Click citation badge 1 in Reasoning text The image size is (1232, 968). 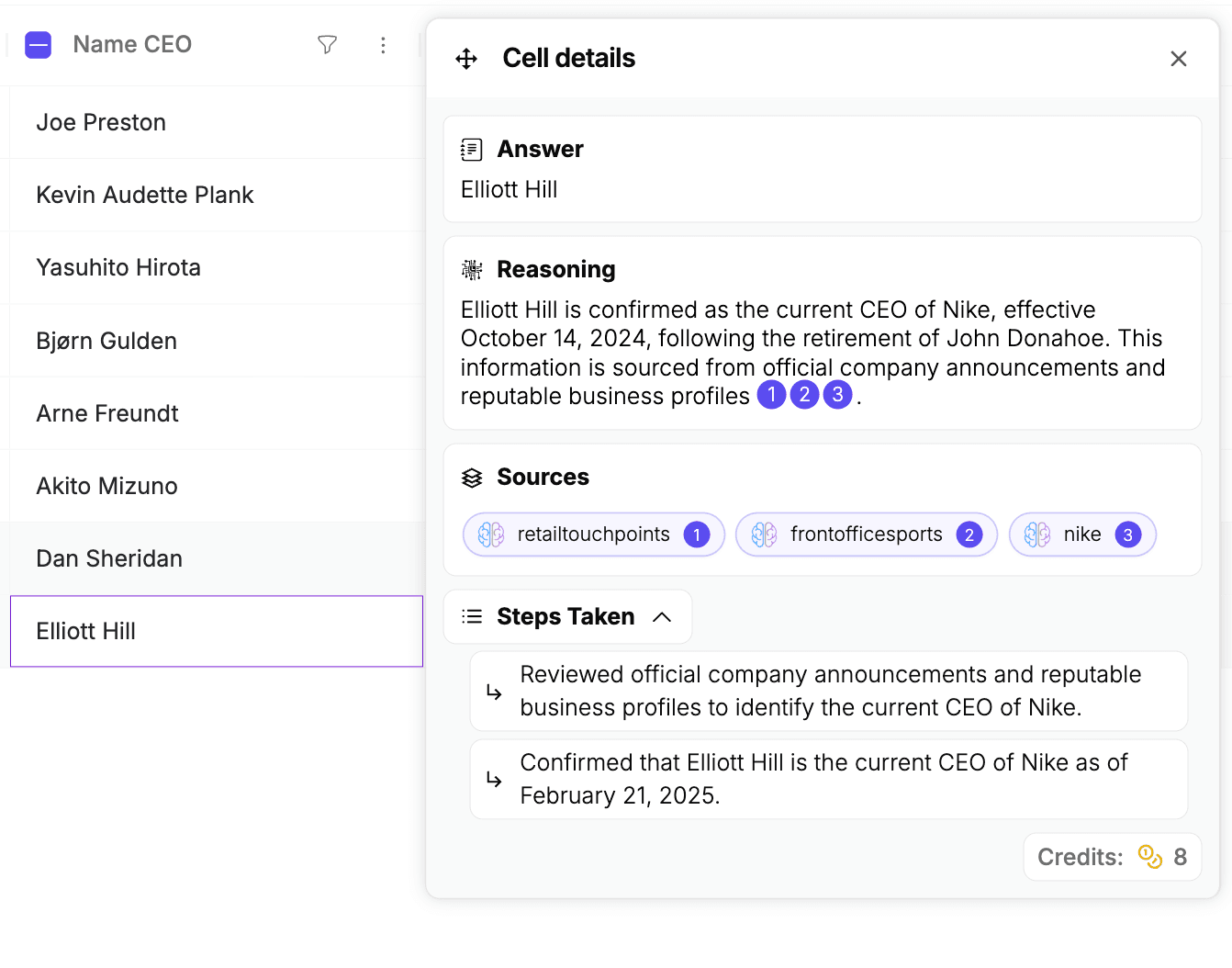tap(771, 395)
